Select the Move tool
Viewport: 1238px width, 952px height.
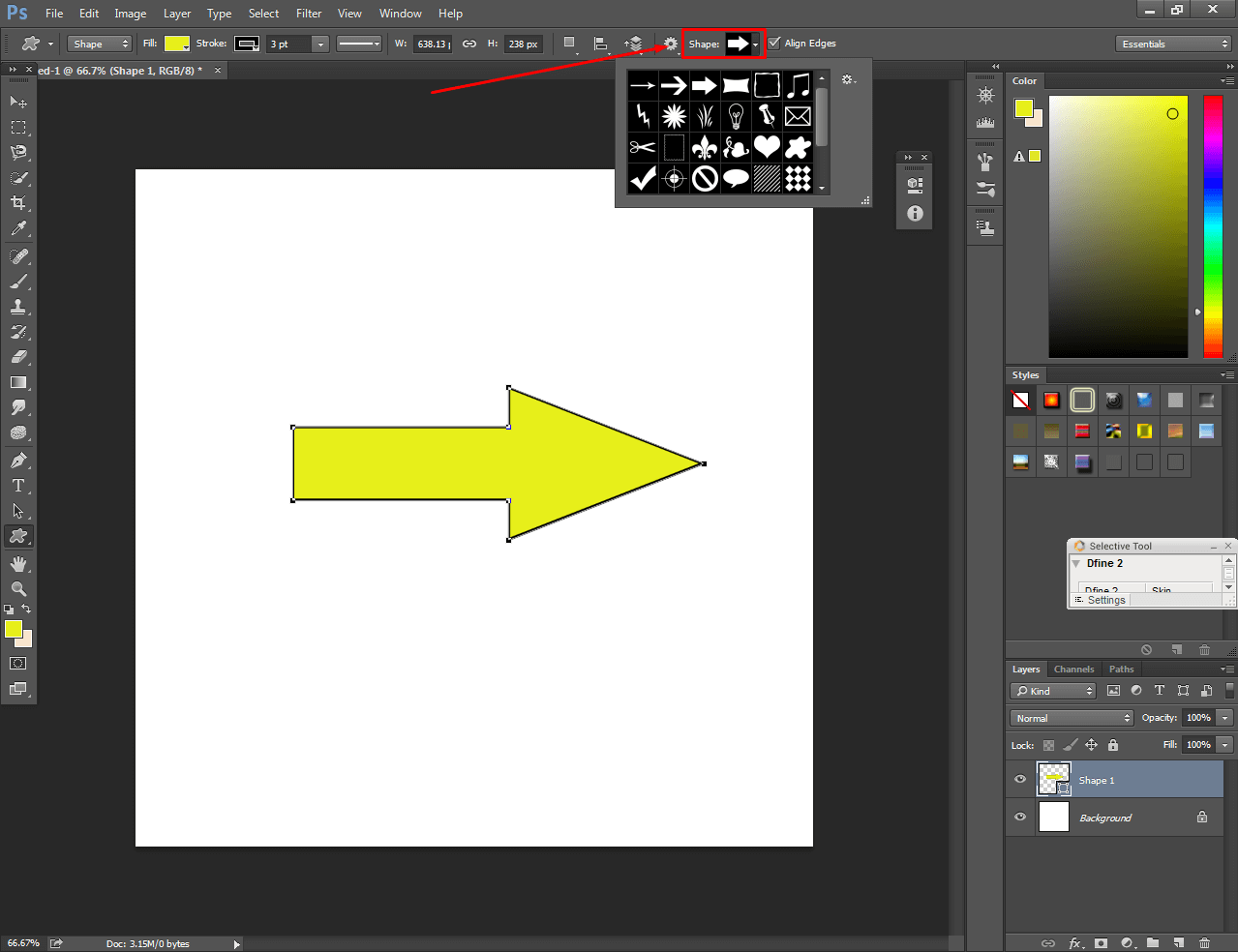tap(19, 101)
